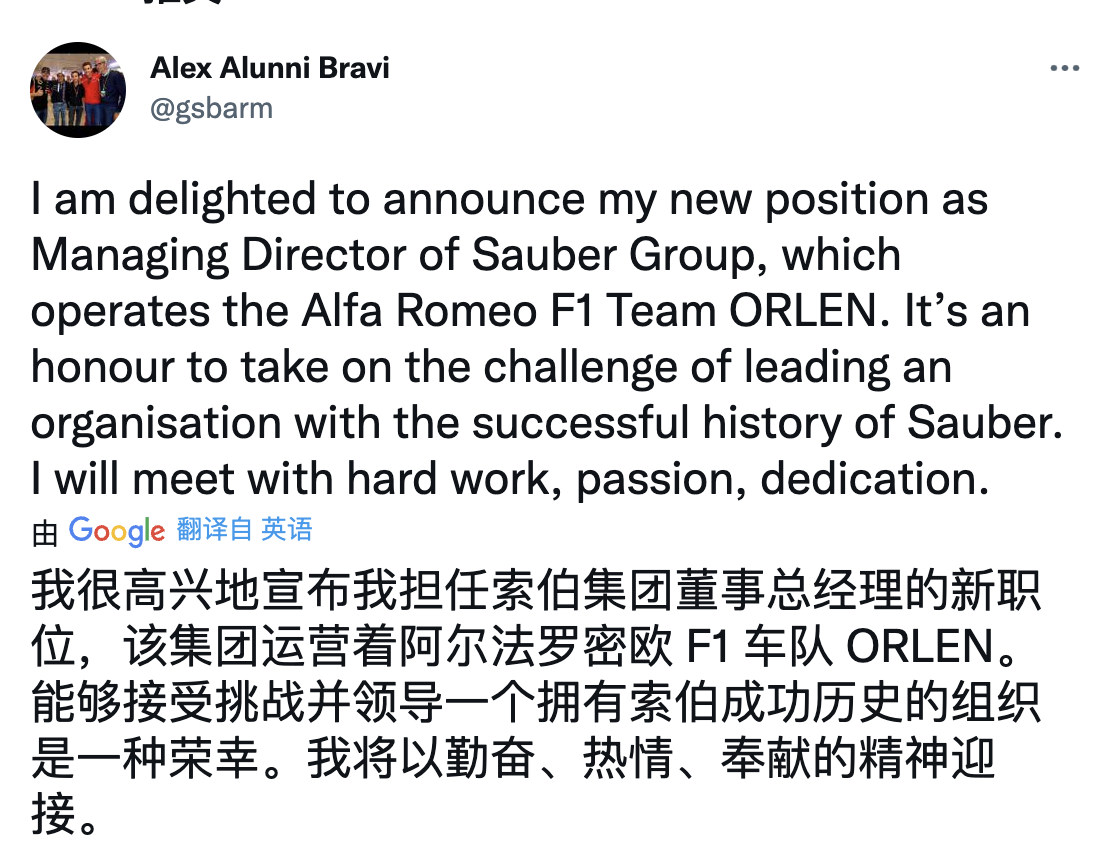Click "Sauber Group" in the English tweet

tap(611, 256)
